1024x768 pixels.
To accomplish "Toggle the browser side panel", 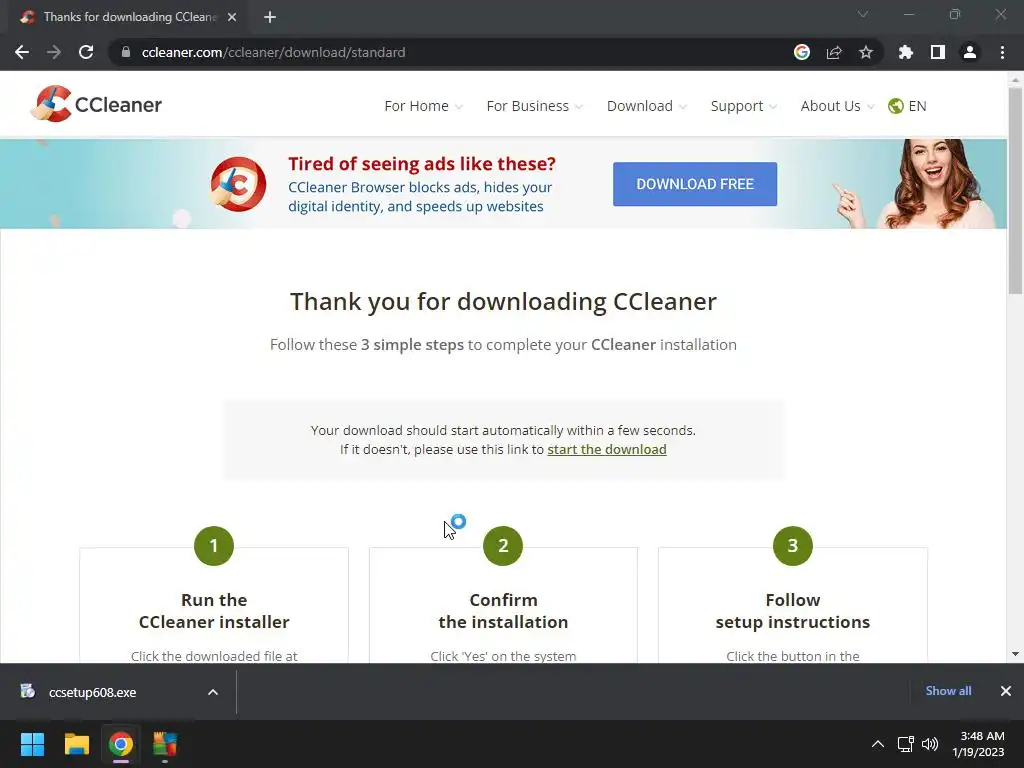I will 938,52.
